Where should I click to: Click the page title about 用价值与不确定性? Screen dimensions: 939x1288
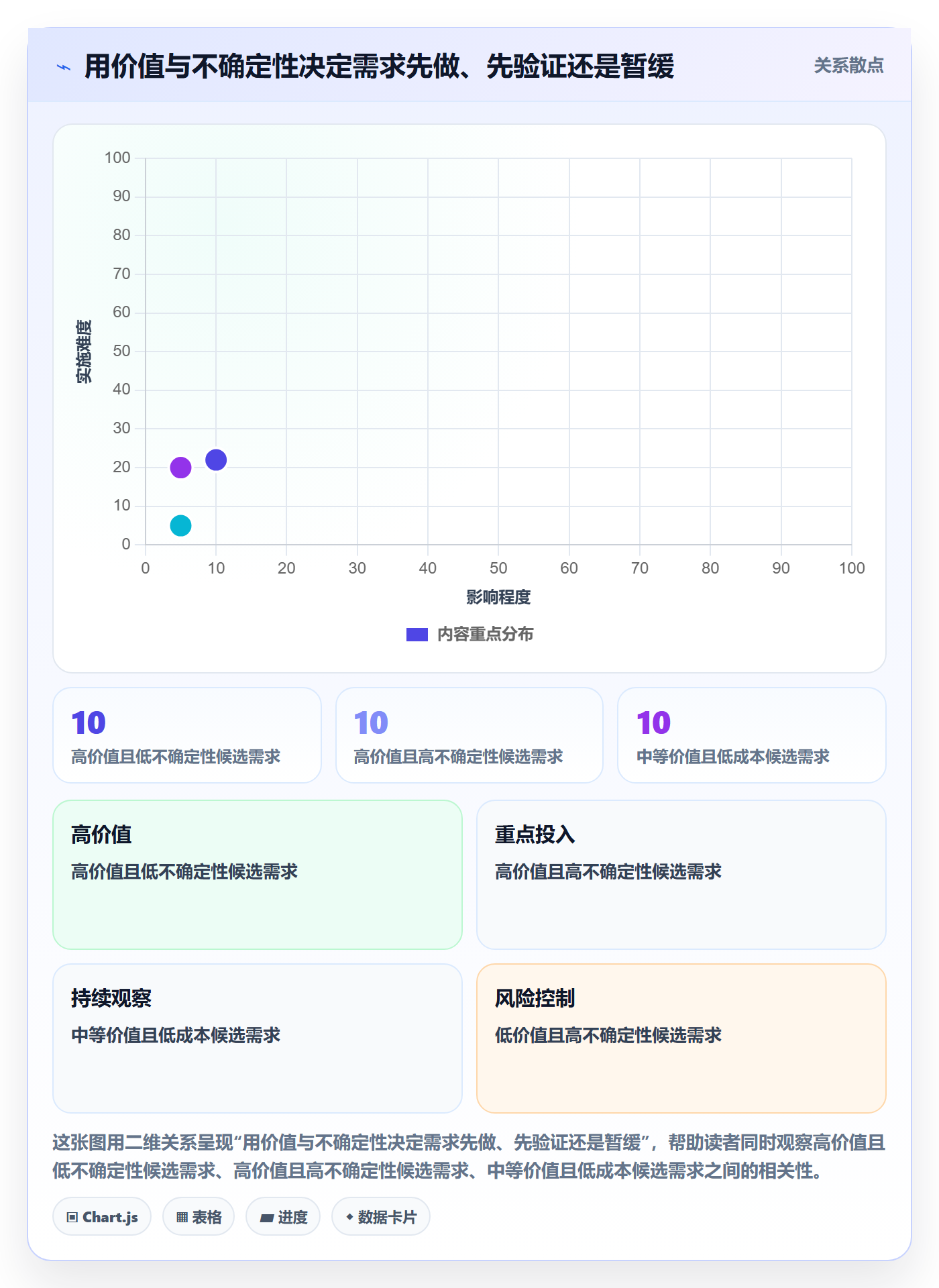(x=379, y=66)
